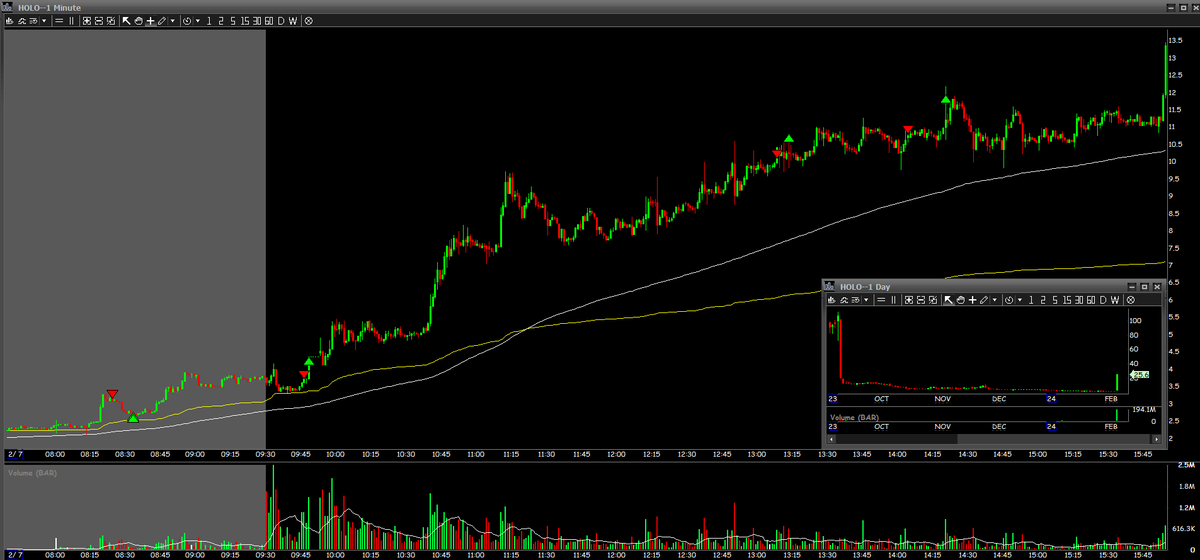Image resolution: width=1200 pixels, height=560 pixels.
Task: Switch 1 Day window to Weekly (W)
Action: click(1115, 300)
